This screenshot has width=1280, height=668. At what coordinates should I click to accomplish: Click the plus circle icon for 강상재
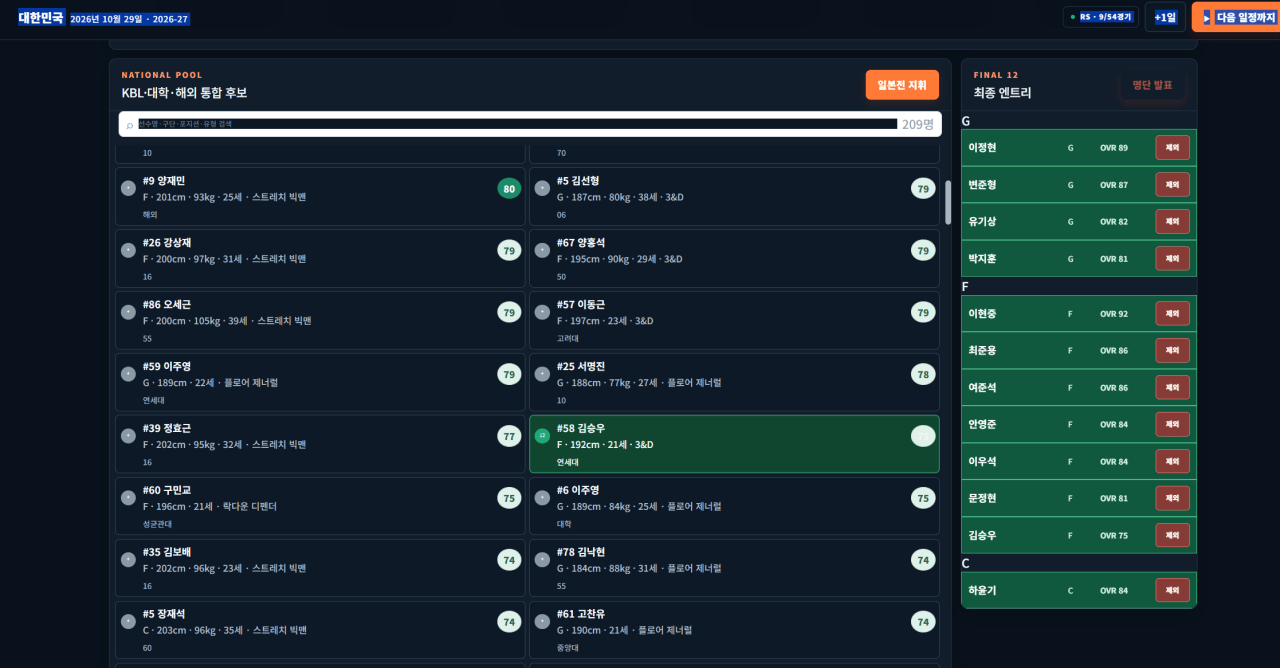point(128,250)
